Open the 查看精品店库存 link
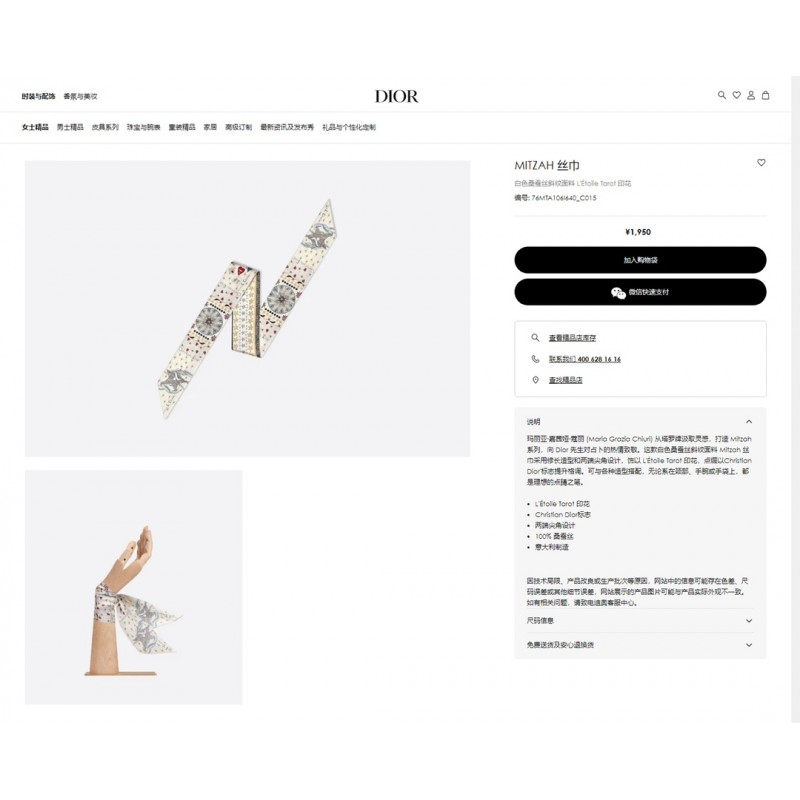 572,338
